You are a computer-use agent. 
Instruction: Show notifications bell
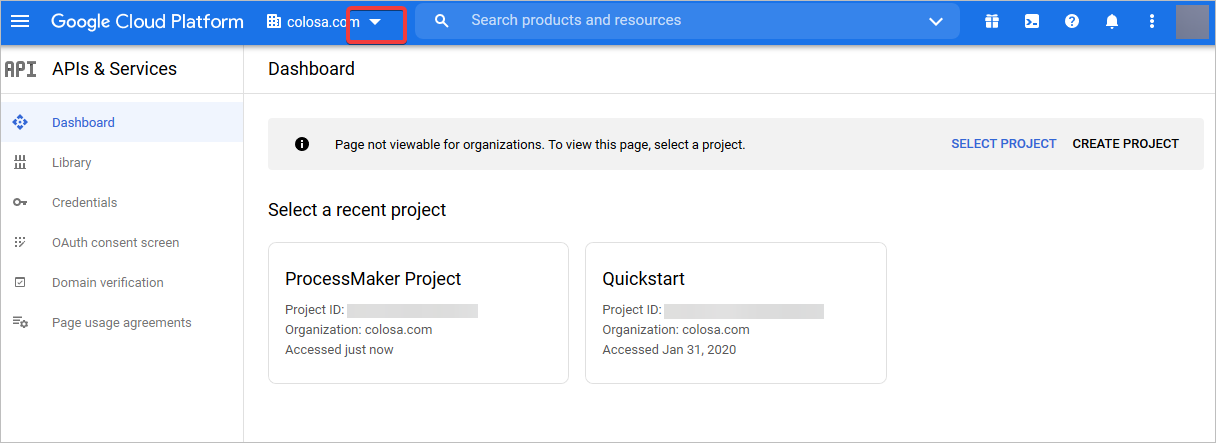(x=1112, y=21)
